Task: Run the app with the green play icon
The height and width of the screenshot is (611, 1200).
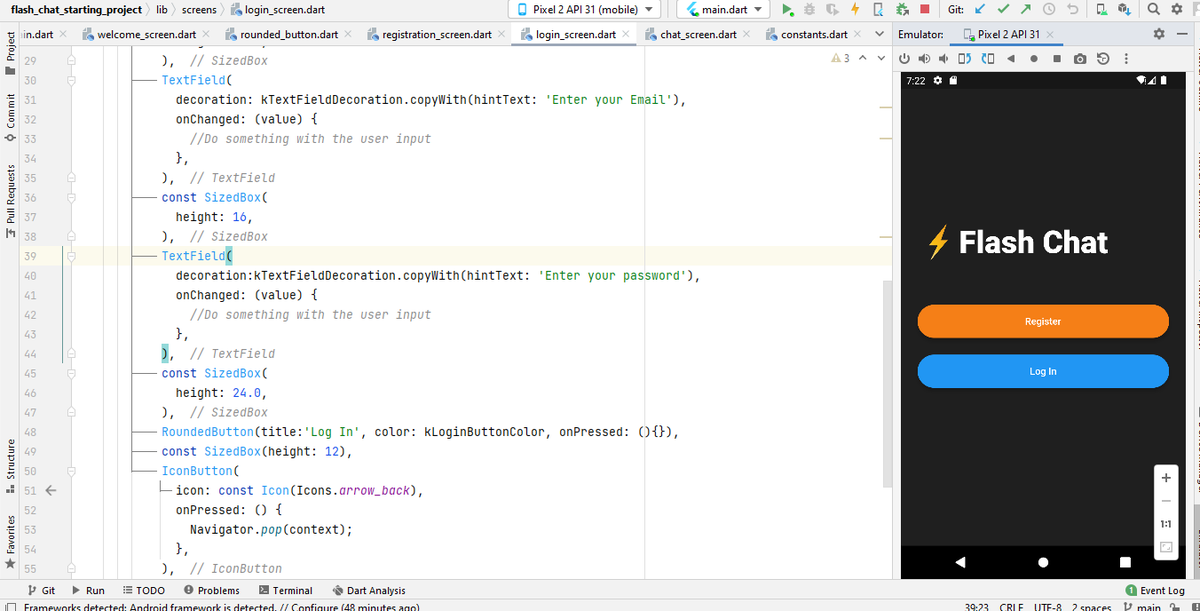Action: pos(788,10)
